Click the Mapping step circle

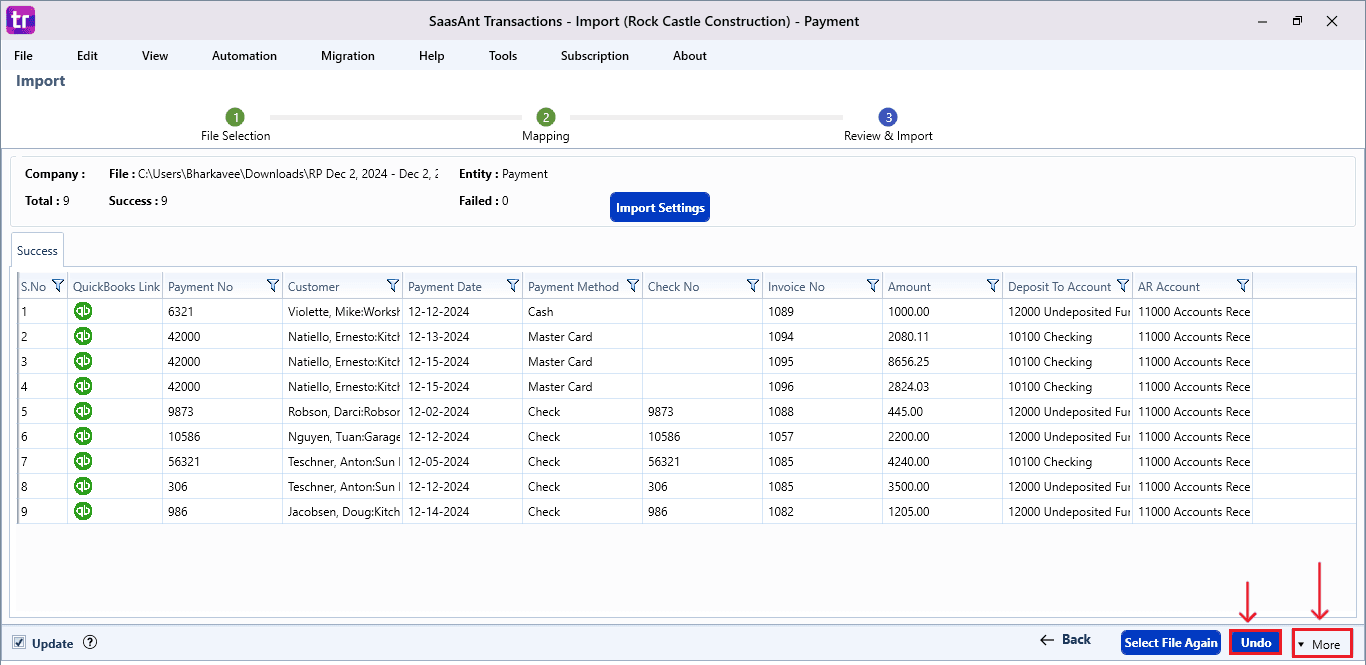click(546, 117)
